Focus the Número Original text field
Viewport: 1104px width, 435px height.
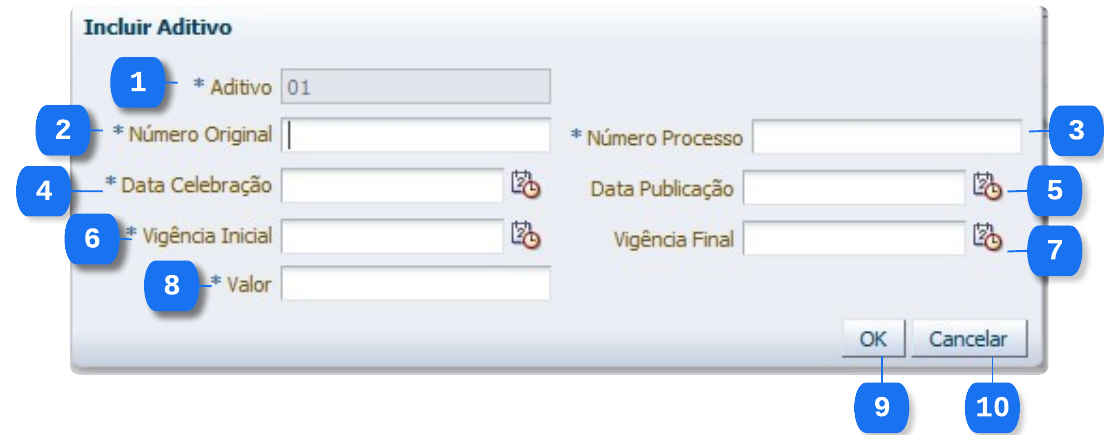coord(415,135)
